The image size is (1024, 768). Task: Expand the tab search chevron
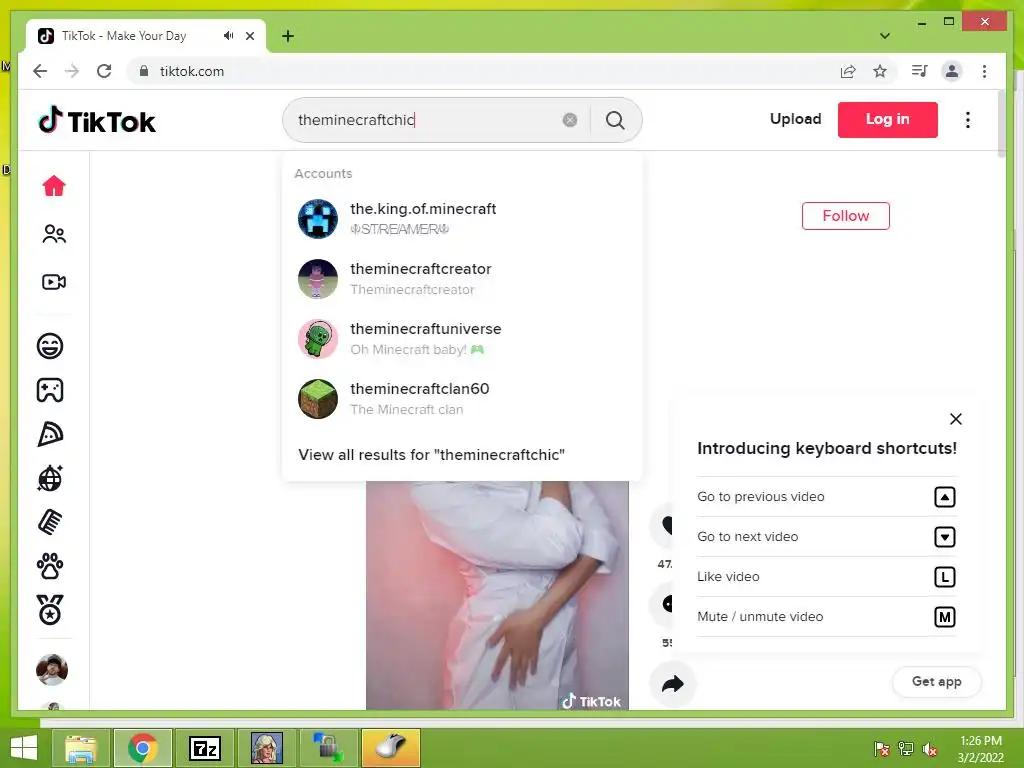point(885,36)
